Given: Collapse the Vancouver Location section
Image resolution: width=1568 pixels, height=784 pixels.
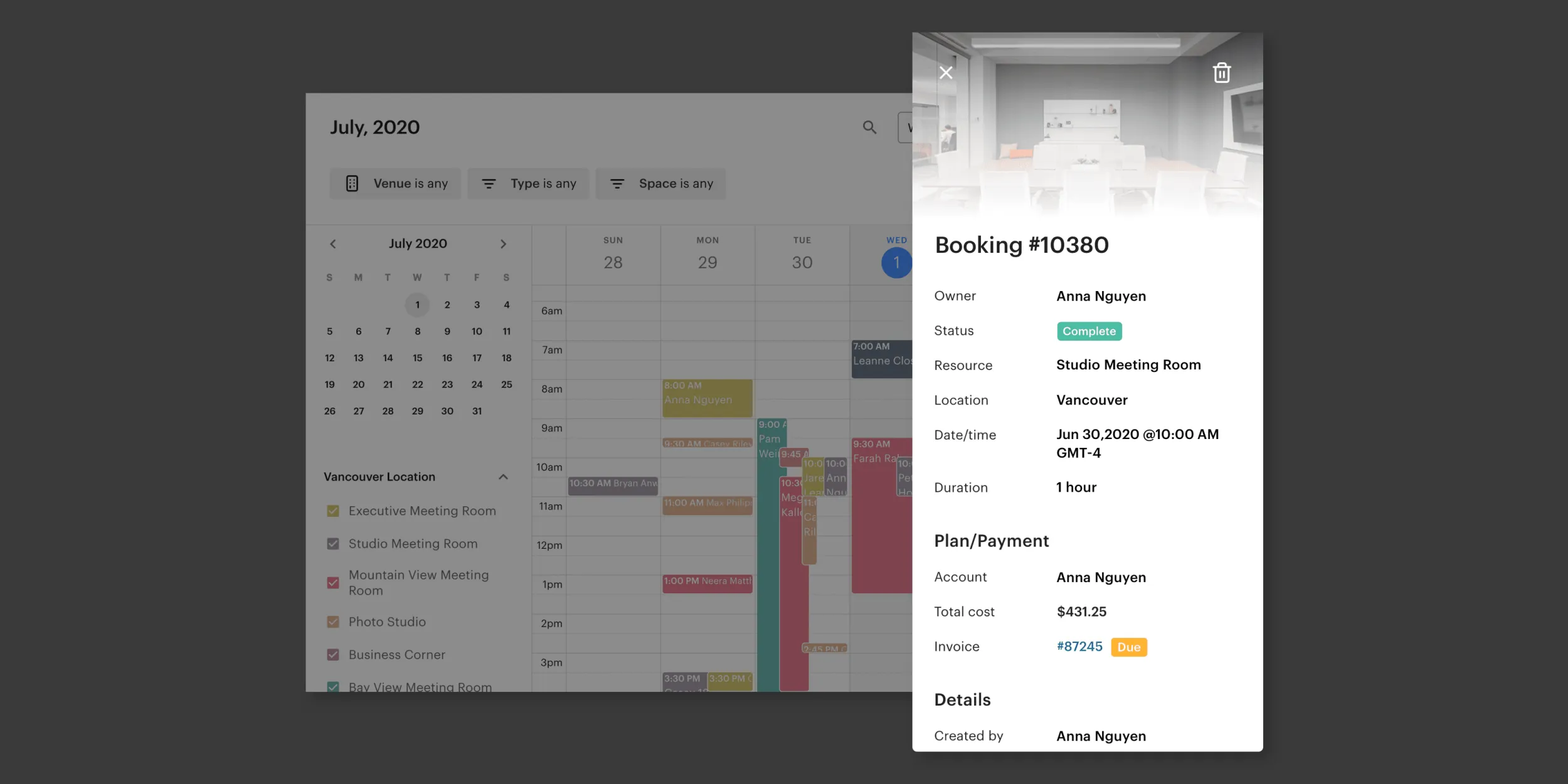Looking at the screenshot, I should click(503, 477).
